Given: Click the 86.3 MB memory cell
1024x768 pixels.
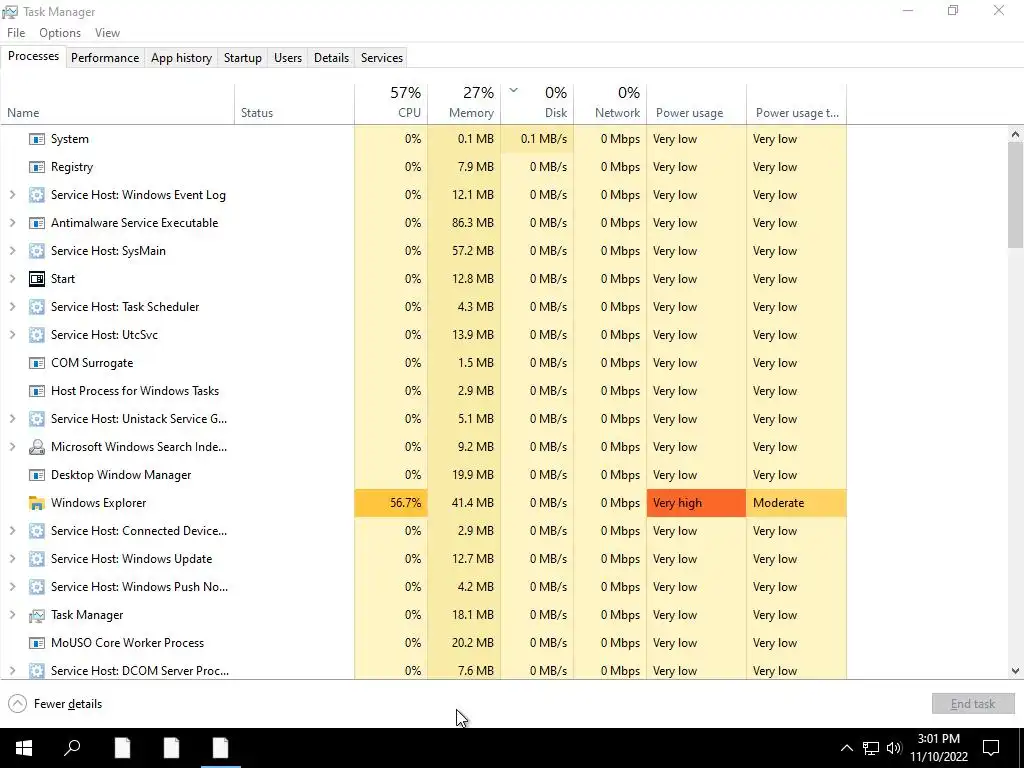Looking at the screenshot, I should coord(464,223).
